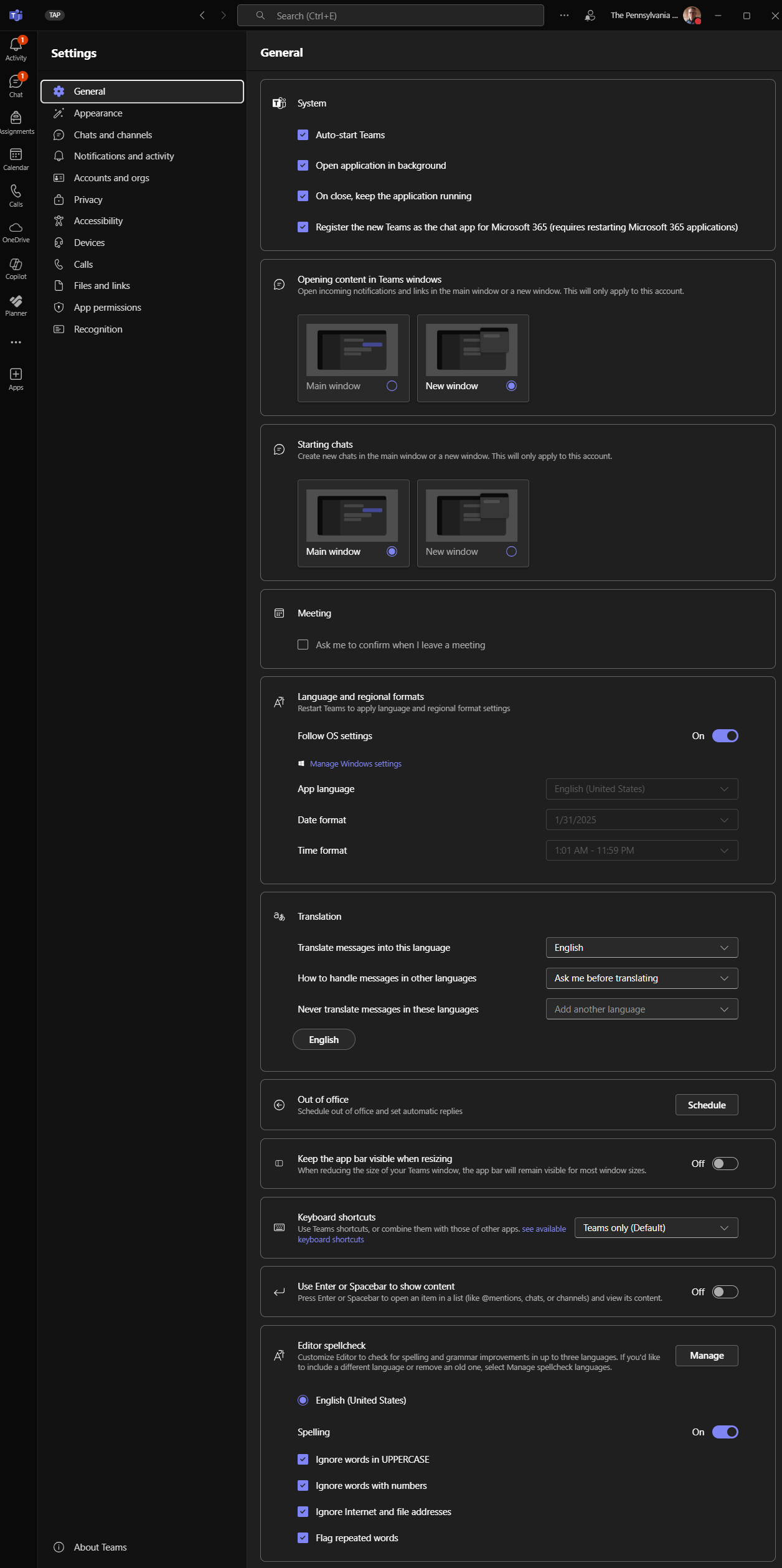The height and width of the screenshot is (1568, 782).
Task: Click the search magnifier icon
Action: coord(260,16)
